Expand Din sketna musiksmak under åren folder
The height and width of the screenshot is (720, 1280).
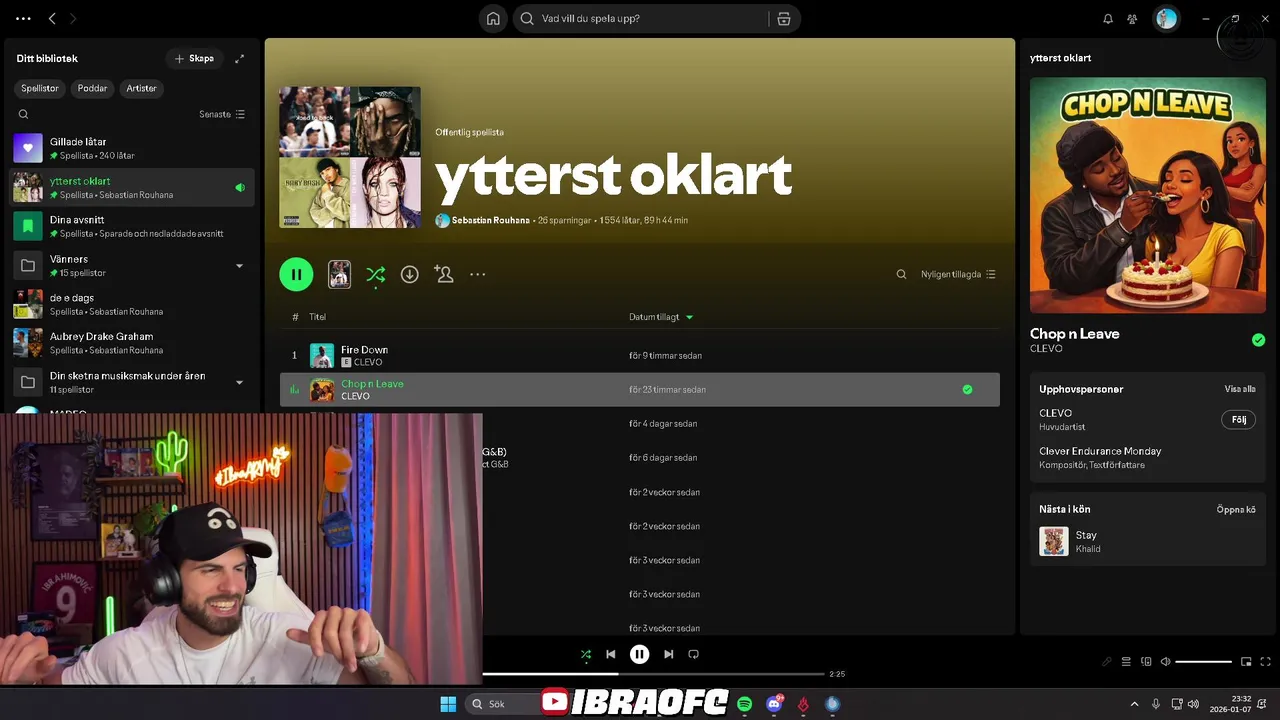[x=239, y=382]
